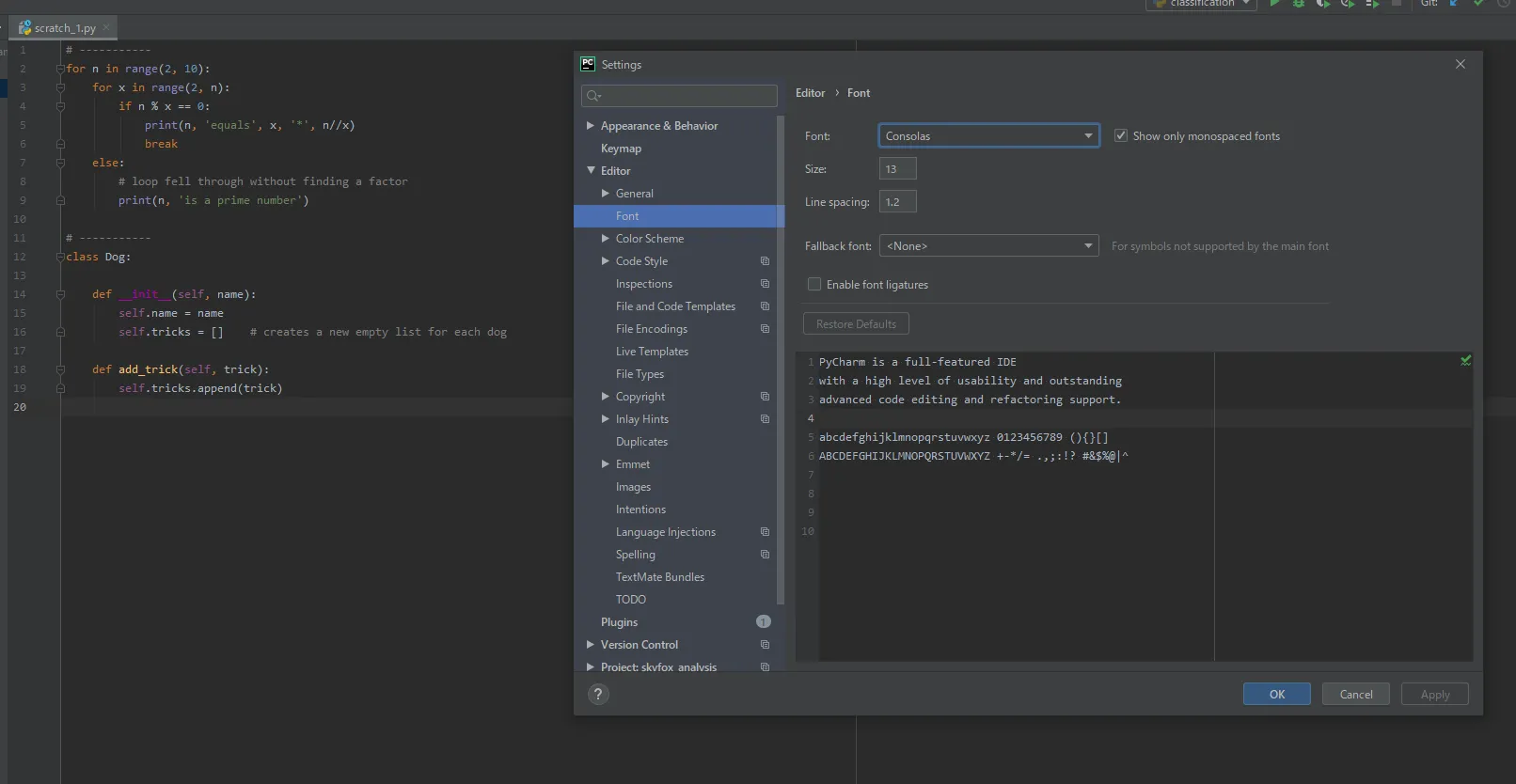
Task: Click the Debug bug icon in the top toolbar
Action: tap(1299, 4)
